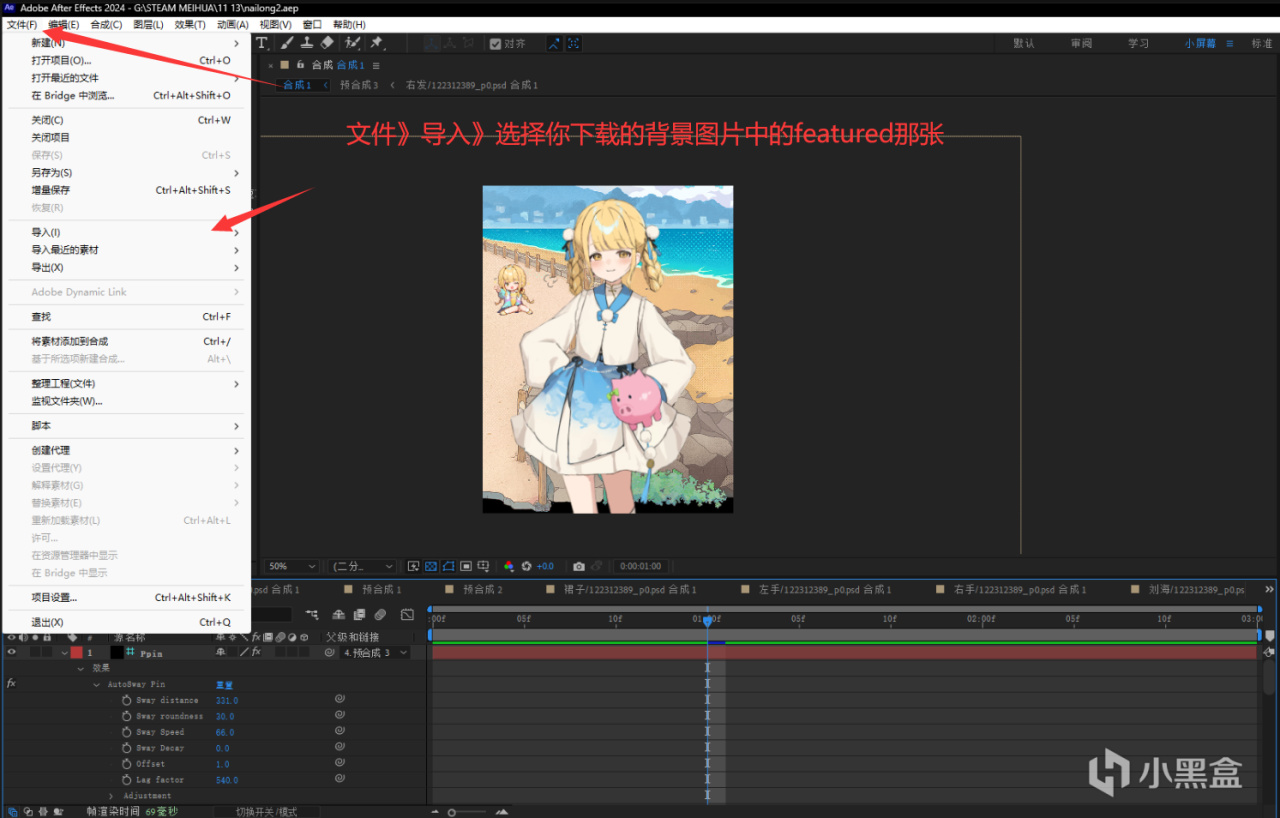Toggle the transparency grid in viewer
Image resolution: width=1280 pixels, height=818 pixels.
[x=431, y=566]
